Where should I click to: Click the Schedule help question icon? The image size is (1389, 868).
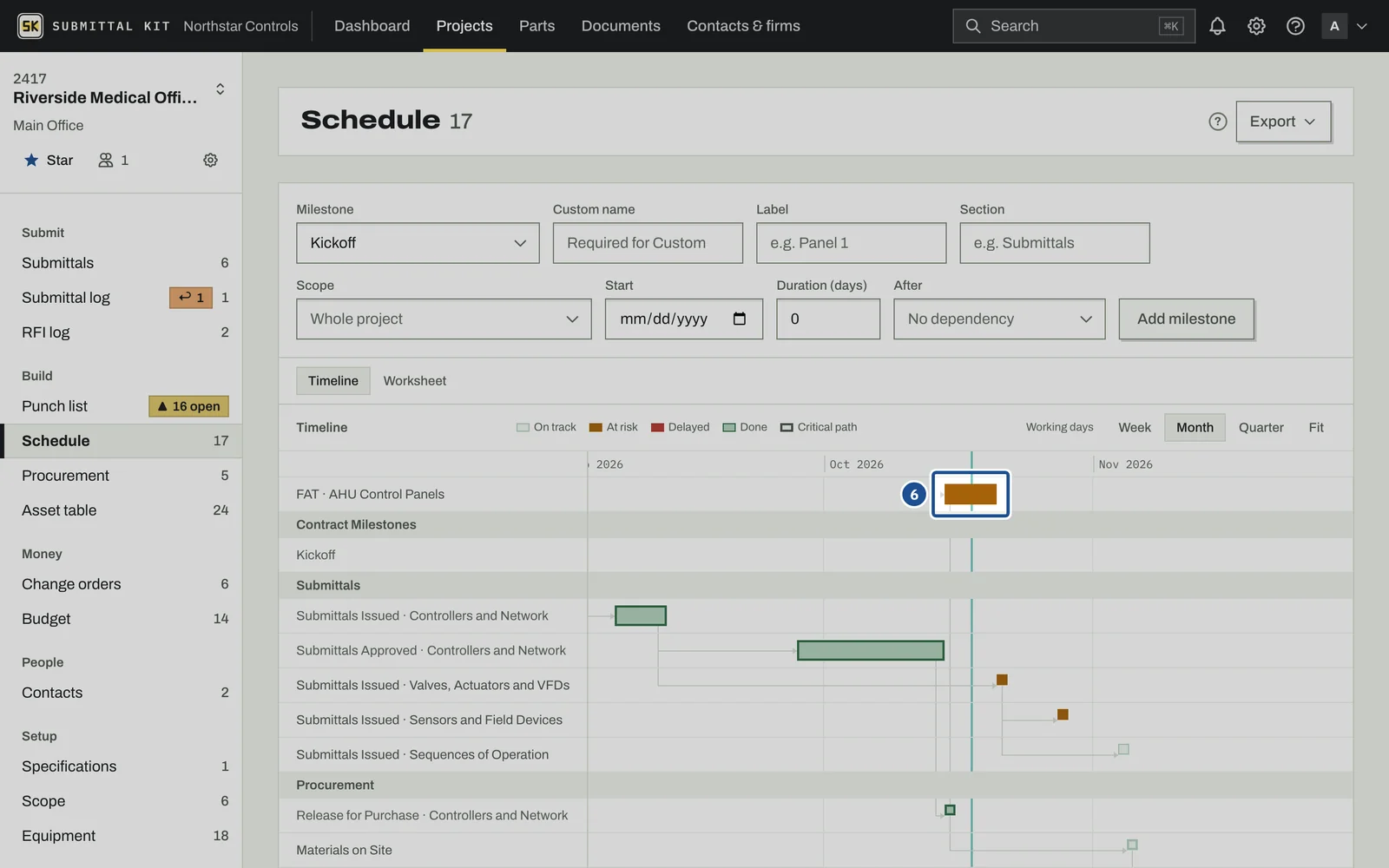[x=1217, y=122]
